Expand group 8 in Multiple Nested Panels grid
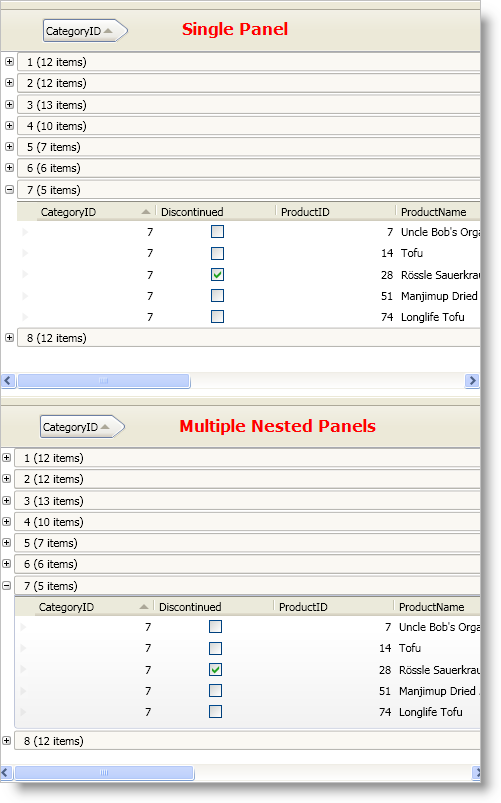This screenshot has height=803, width=501. click(x=7, y=741)
